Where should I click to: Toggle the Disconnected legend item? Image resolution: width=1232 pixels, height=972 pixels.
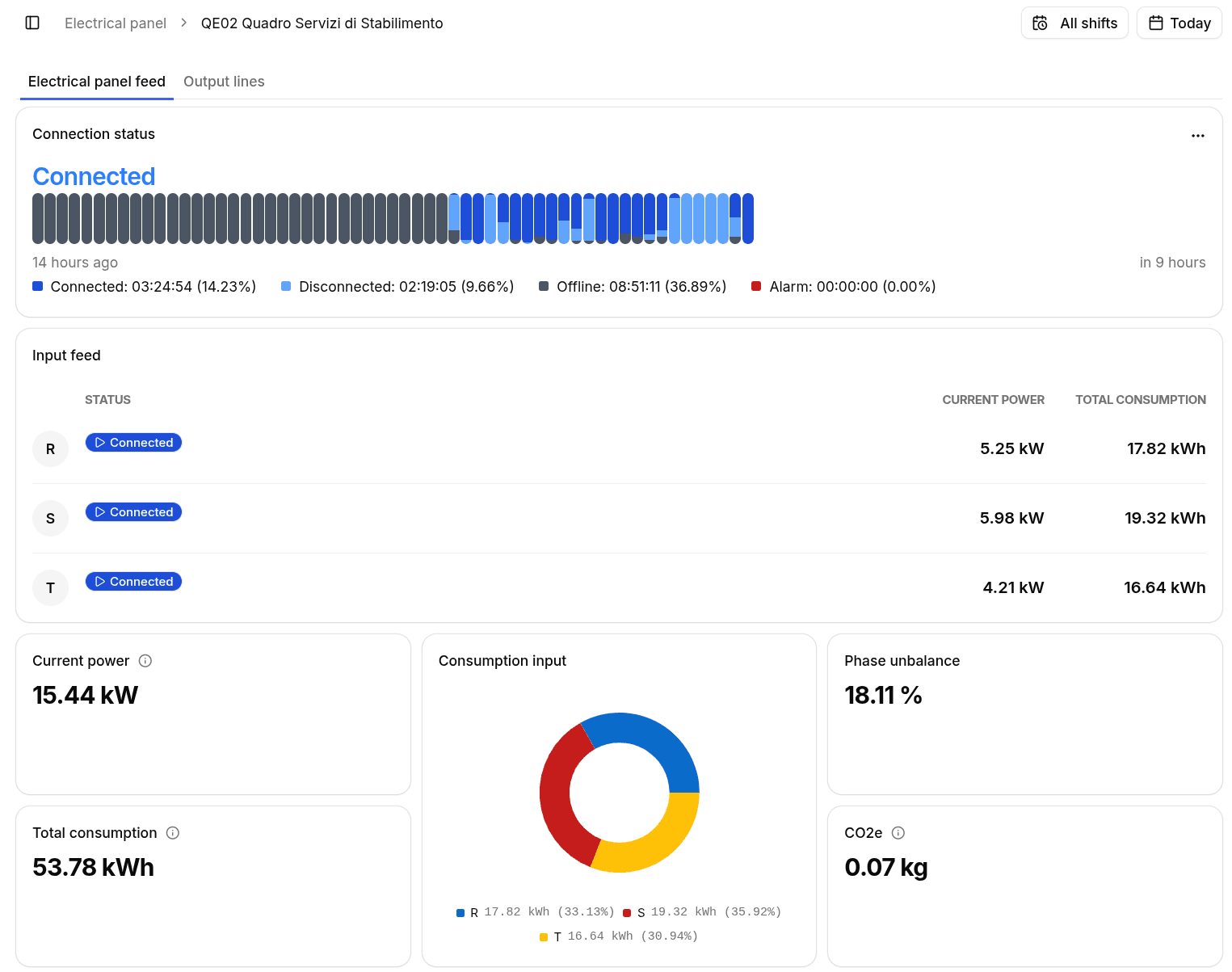(397, 287)
